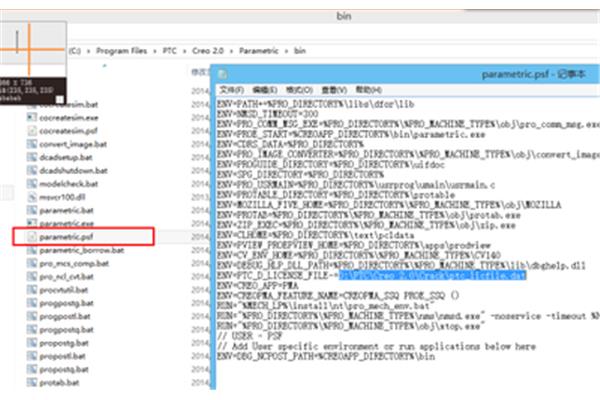
Task: Open the 帮助(H) menu in Notepad
Action: [x=368, y=90]
